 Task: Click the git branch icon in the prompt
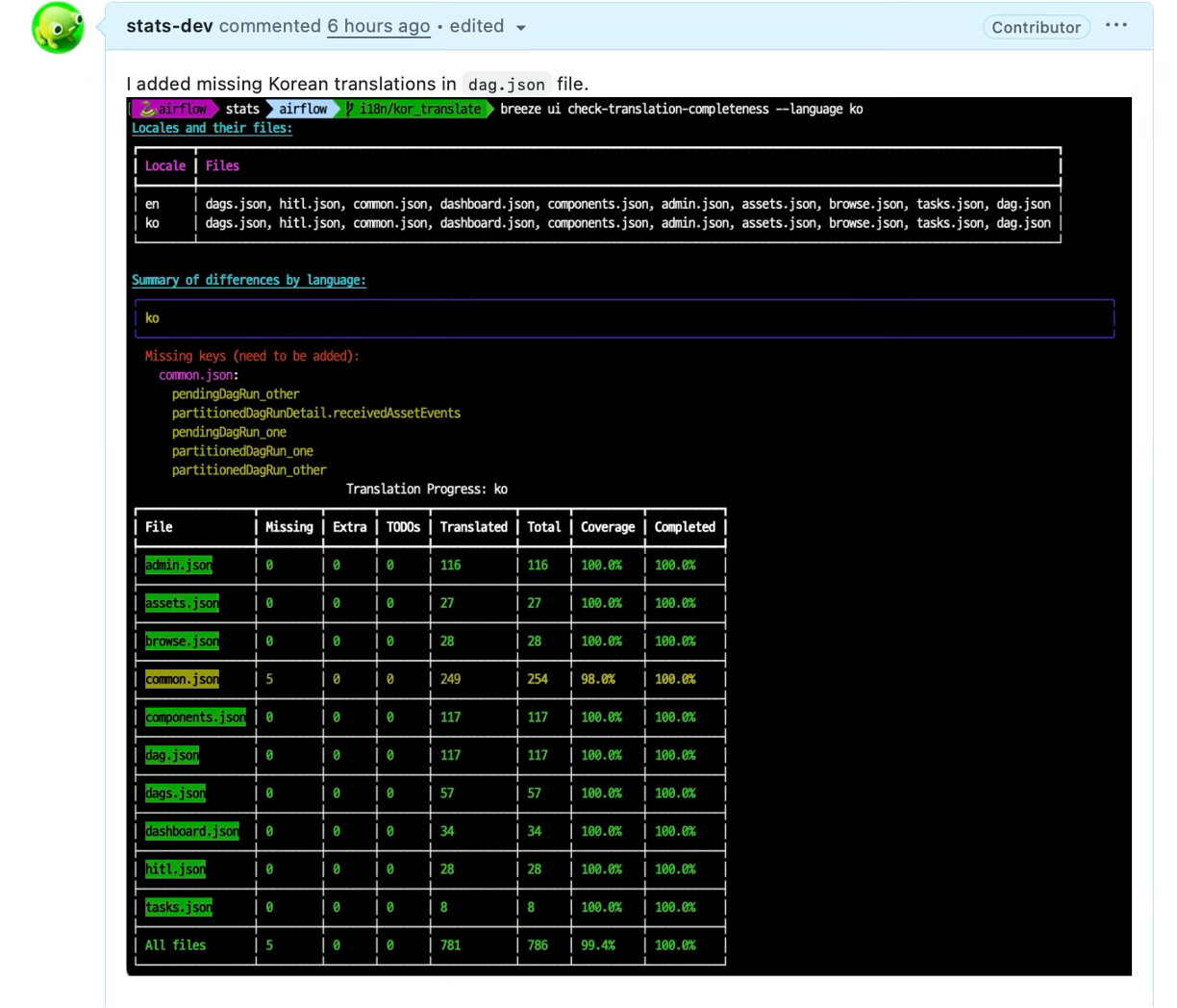coord(351,110)
